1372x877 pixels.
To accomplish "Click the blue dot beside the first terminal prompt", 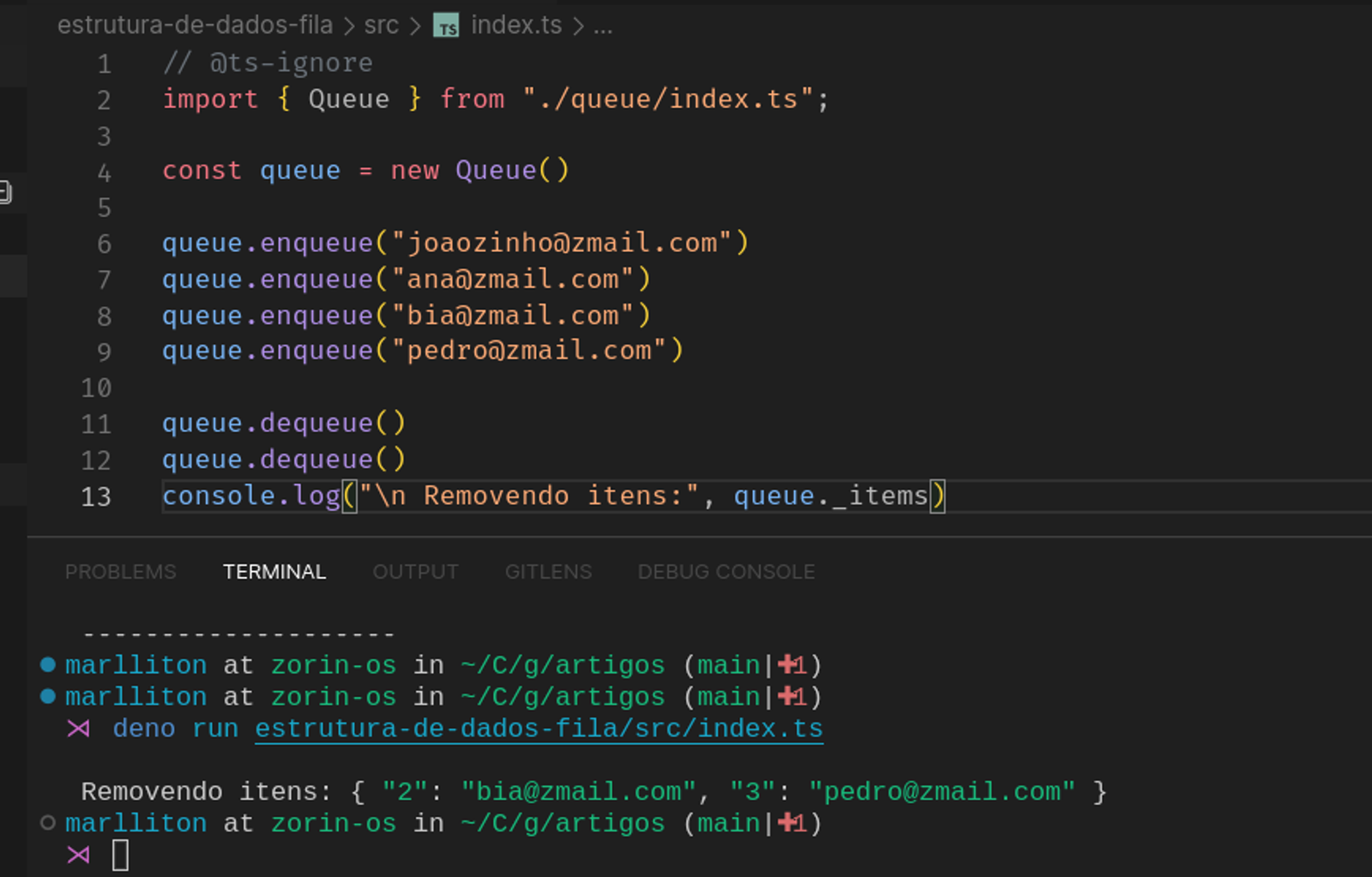I will [48, 664].
